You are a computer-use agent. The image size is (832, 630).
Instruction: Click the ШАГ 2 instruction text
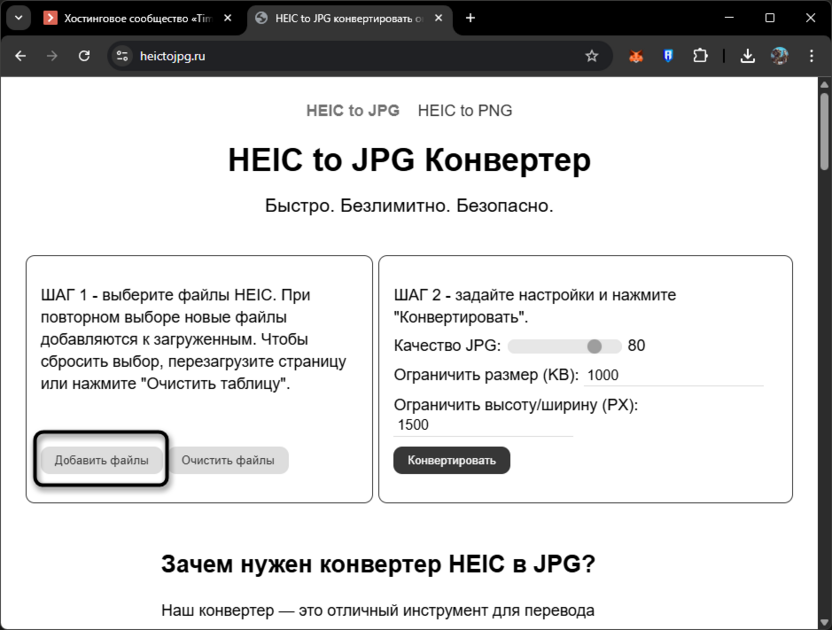(535, 306)
